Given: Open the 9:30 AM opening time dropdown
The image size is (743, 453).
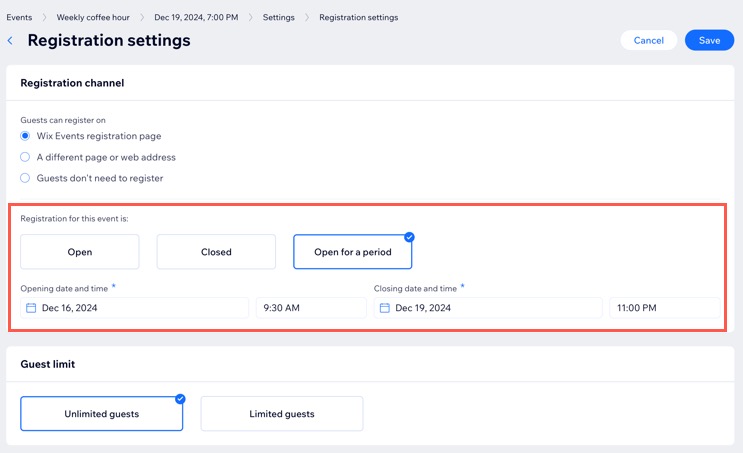Looking at the screenshot, I should (x=311, y=308).
